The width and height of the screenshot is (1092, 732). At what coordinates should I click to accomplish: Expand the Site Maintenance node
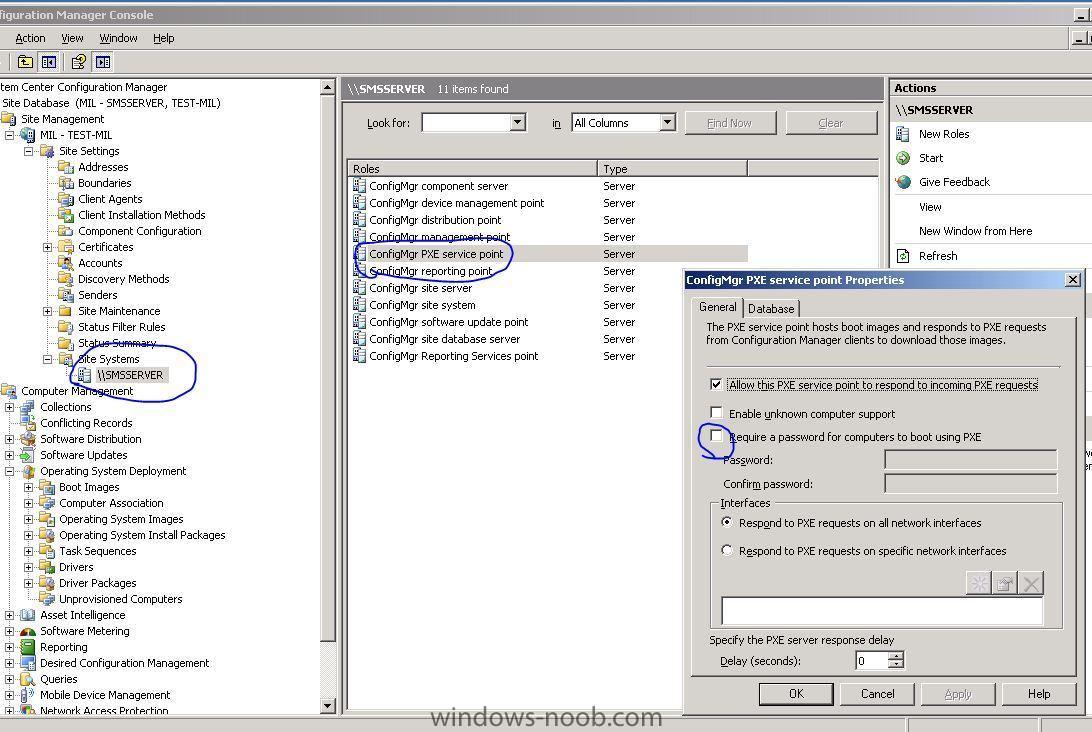point(47,311)
